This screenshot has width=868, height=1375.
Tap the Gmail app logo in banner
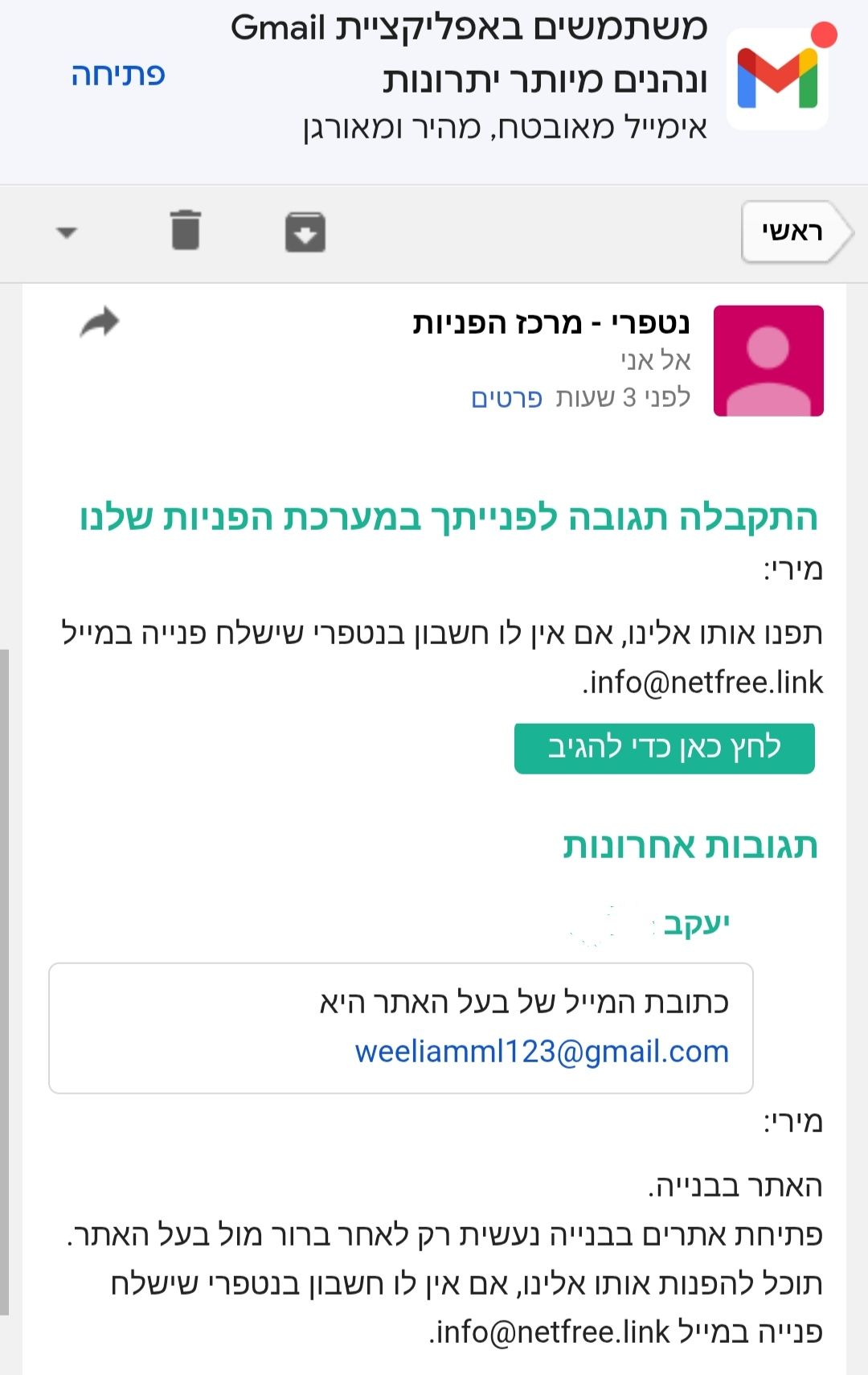[x=778, y=77]
